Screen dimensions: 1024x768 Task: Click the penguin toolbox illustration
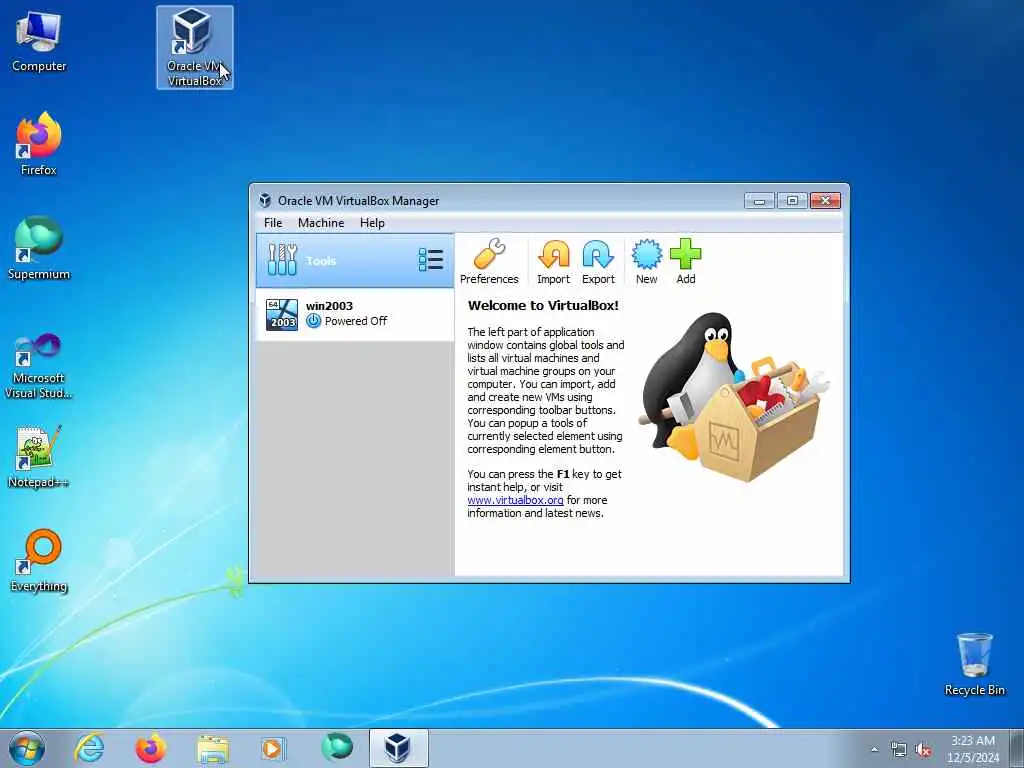[x=733, y=397]
